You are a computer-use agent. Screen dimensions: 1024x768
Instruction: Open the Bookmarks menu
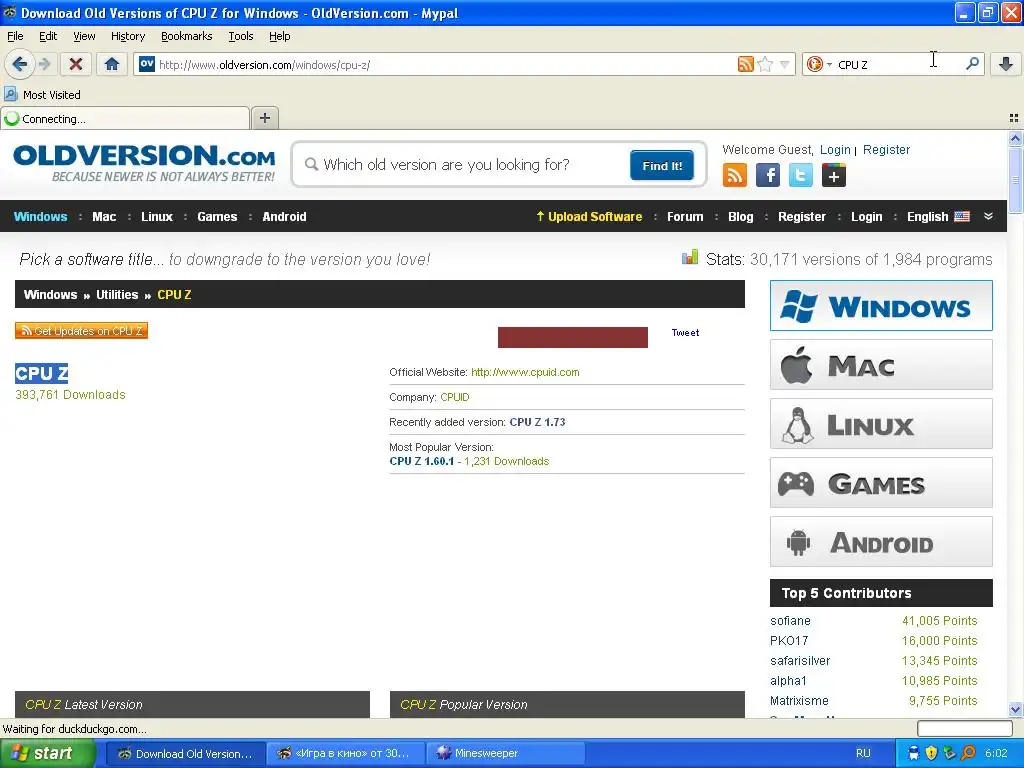[187, 36]
